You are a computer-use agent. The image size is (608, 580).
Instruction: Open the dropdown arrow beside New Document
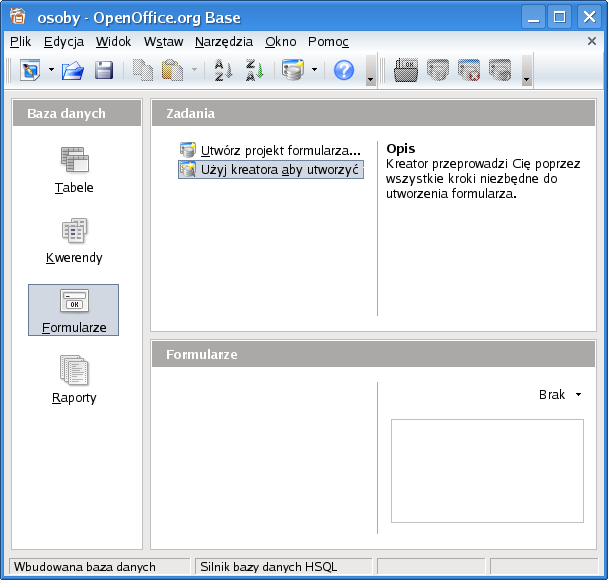[51, 70]
